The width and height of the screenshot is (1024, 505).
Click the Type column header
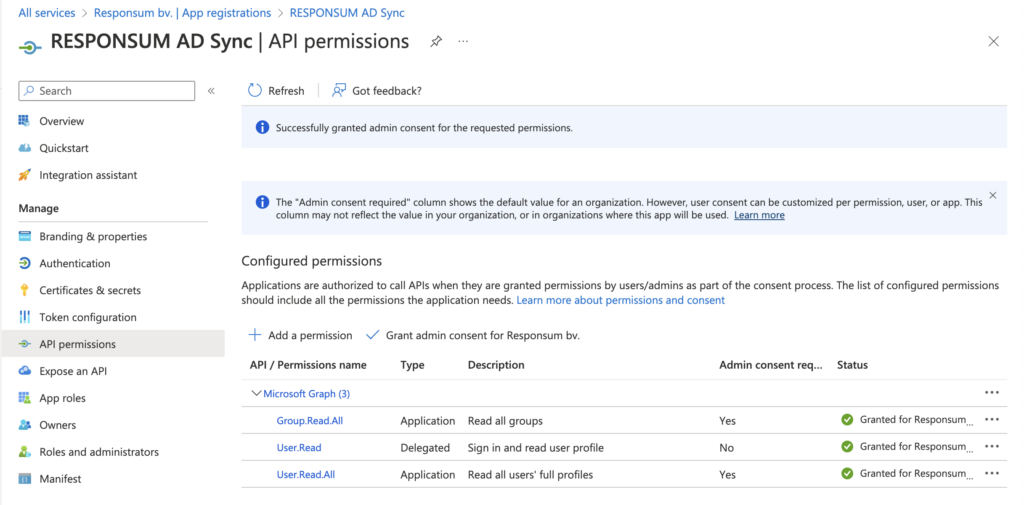tap(412, 365)
